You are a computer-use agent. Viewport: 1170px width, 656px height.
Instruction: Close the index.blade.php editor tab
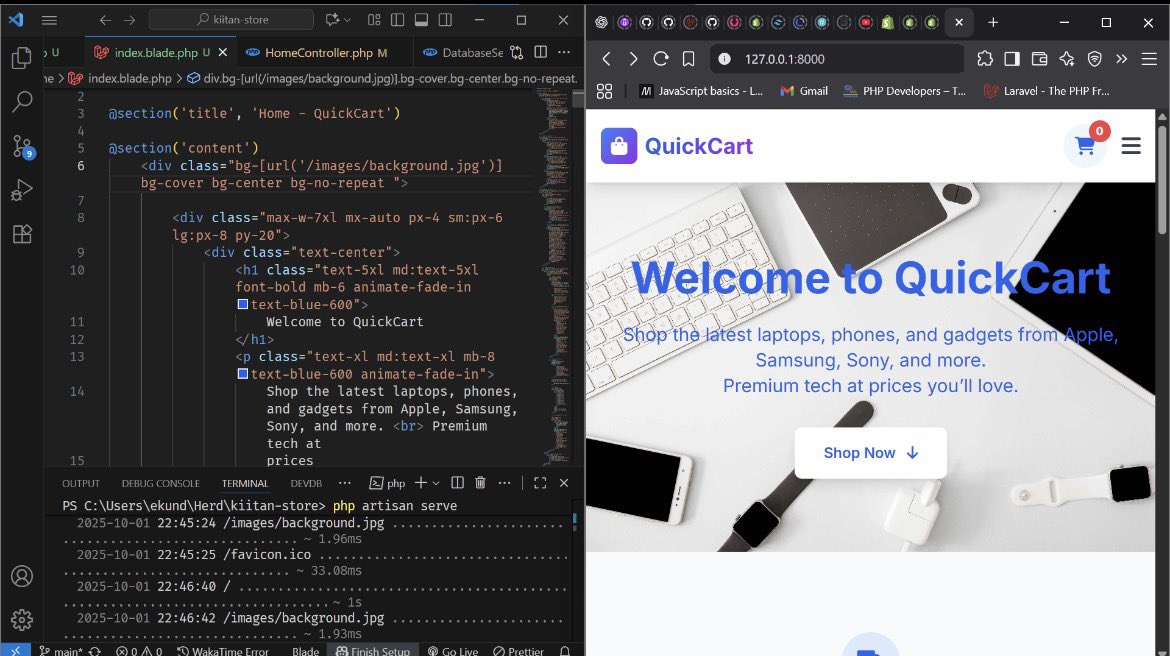(222, 52)
